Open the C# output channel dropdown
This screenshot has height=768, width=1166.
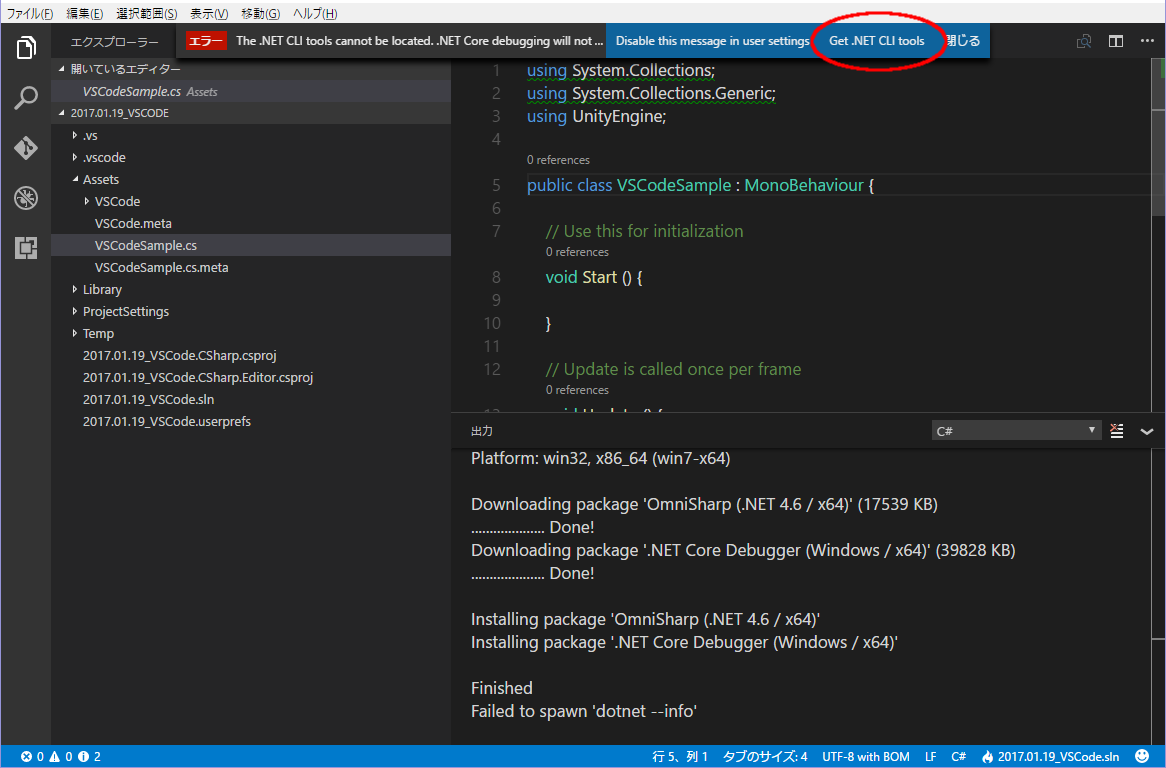(x=1015, y=430)
